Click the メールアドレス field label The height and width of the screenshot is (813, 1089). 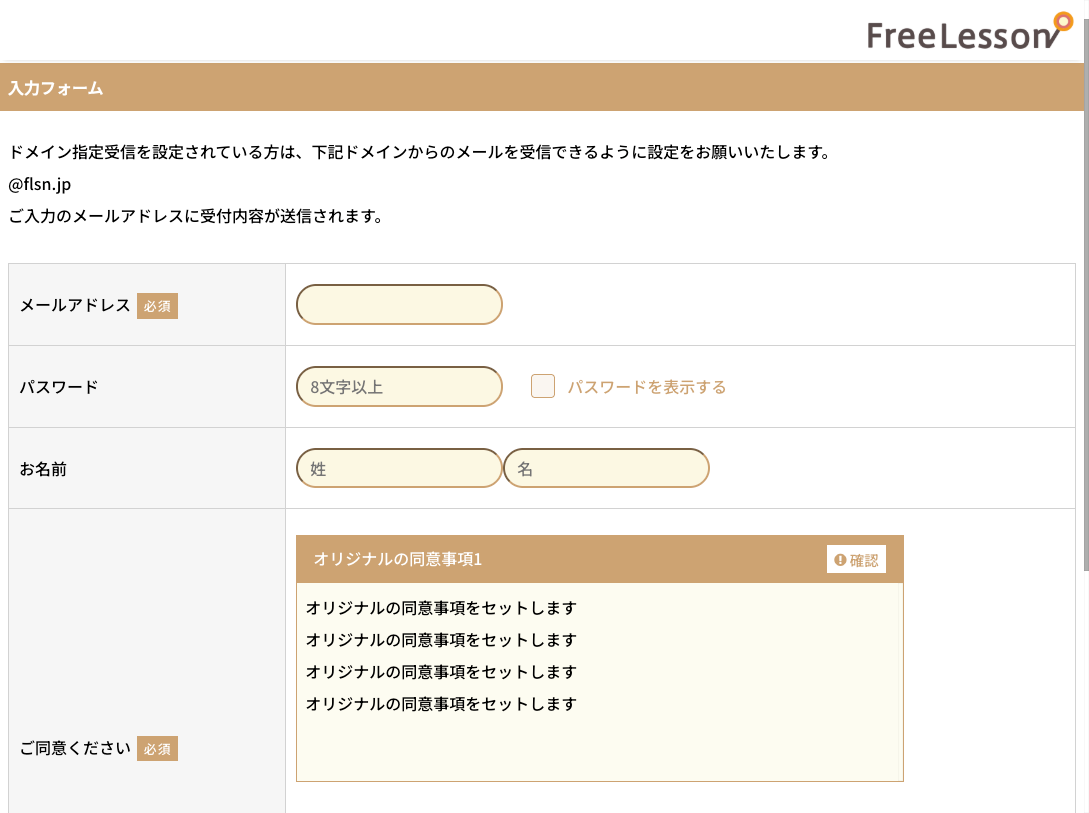(x=75, y=306)
